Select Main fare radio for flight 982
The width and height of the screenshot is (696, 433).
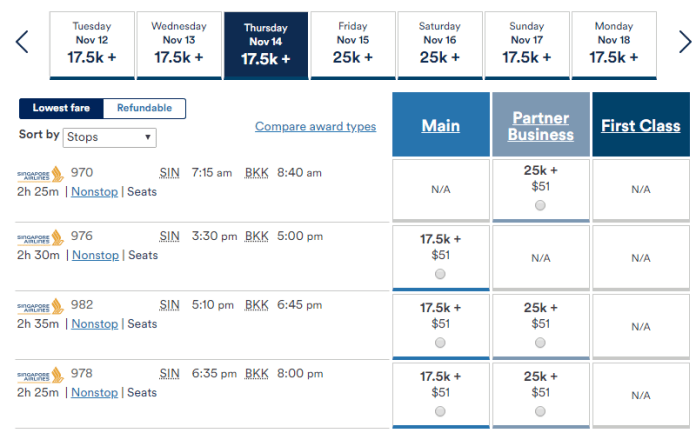(x=440, y=342)
